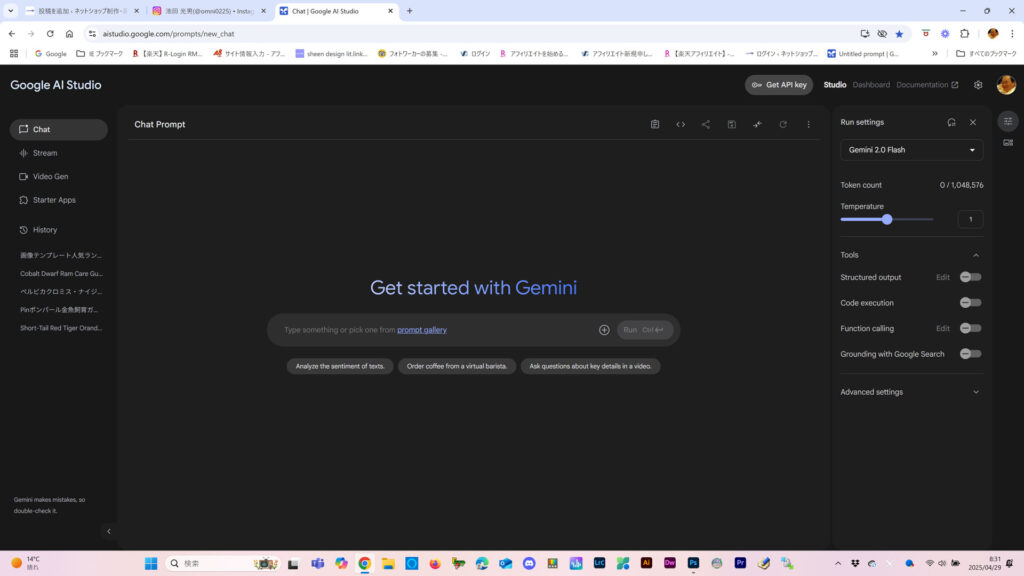Image resolution: width=1024 pixels, height=576 pixels.
Task: Switch to the Dashboard tab
Action: (871, 85)
